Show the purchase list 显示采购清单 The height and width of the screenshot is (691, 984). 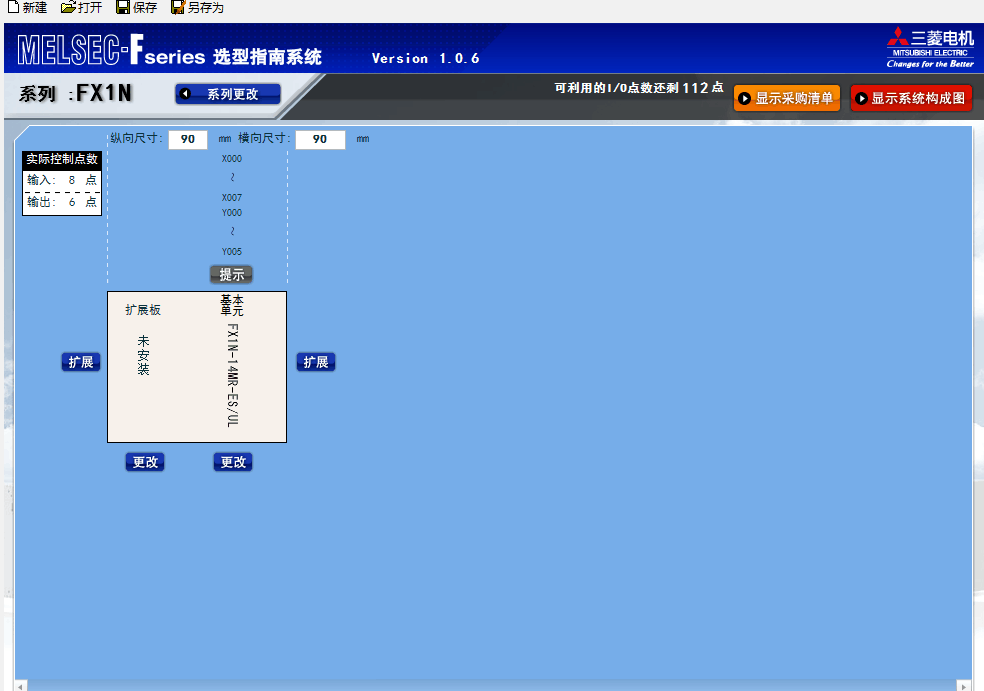(787, 98)
